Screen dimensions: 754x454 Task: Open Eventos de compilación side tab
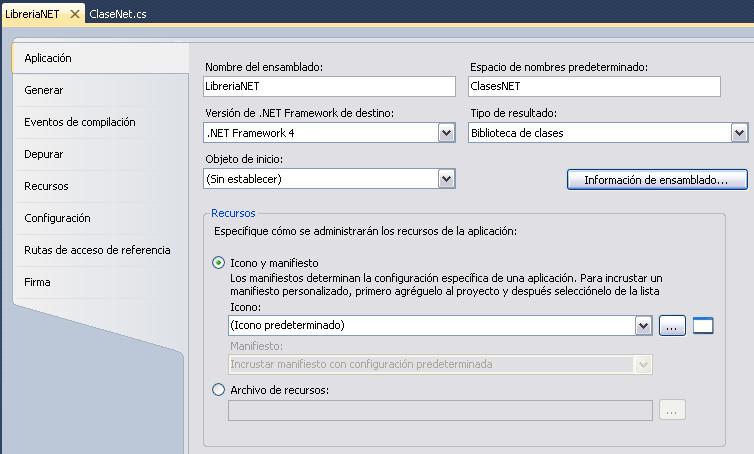101,122
